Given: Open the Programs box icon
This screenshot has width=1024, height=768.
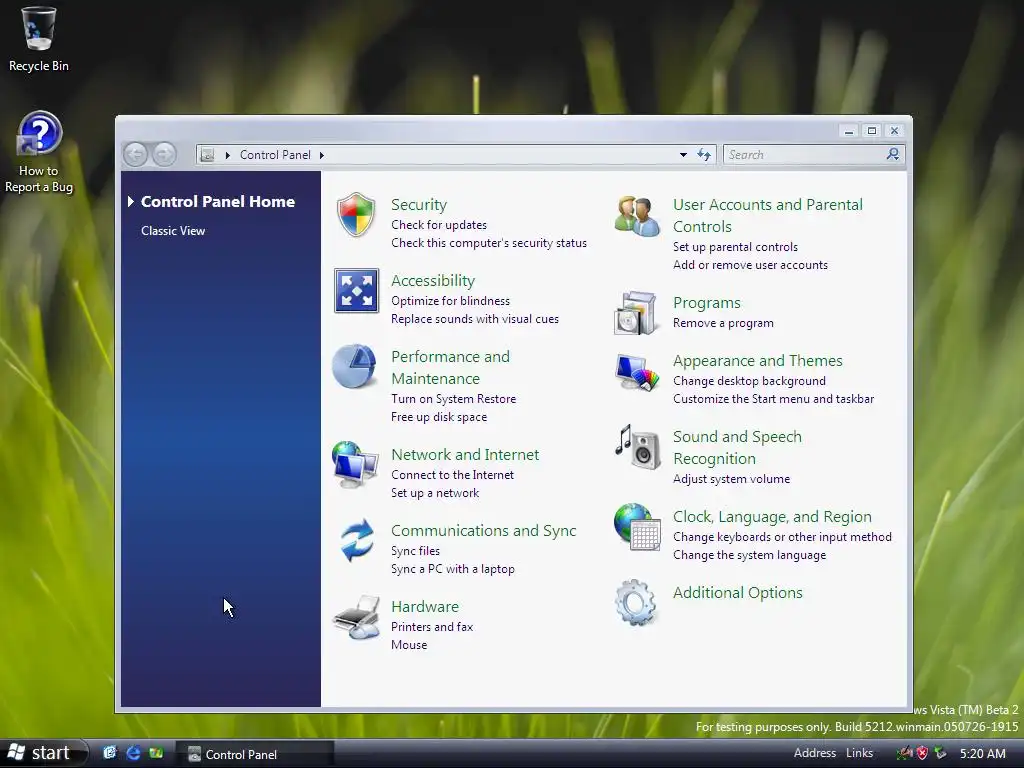Looking at the screenshot, I should (x=635, y=313).
